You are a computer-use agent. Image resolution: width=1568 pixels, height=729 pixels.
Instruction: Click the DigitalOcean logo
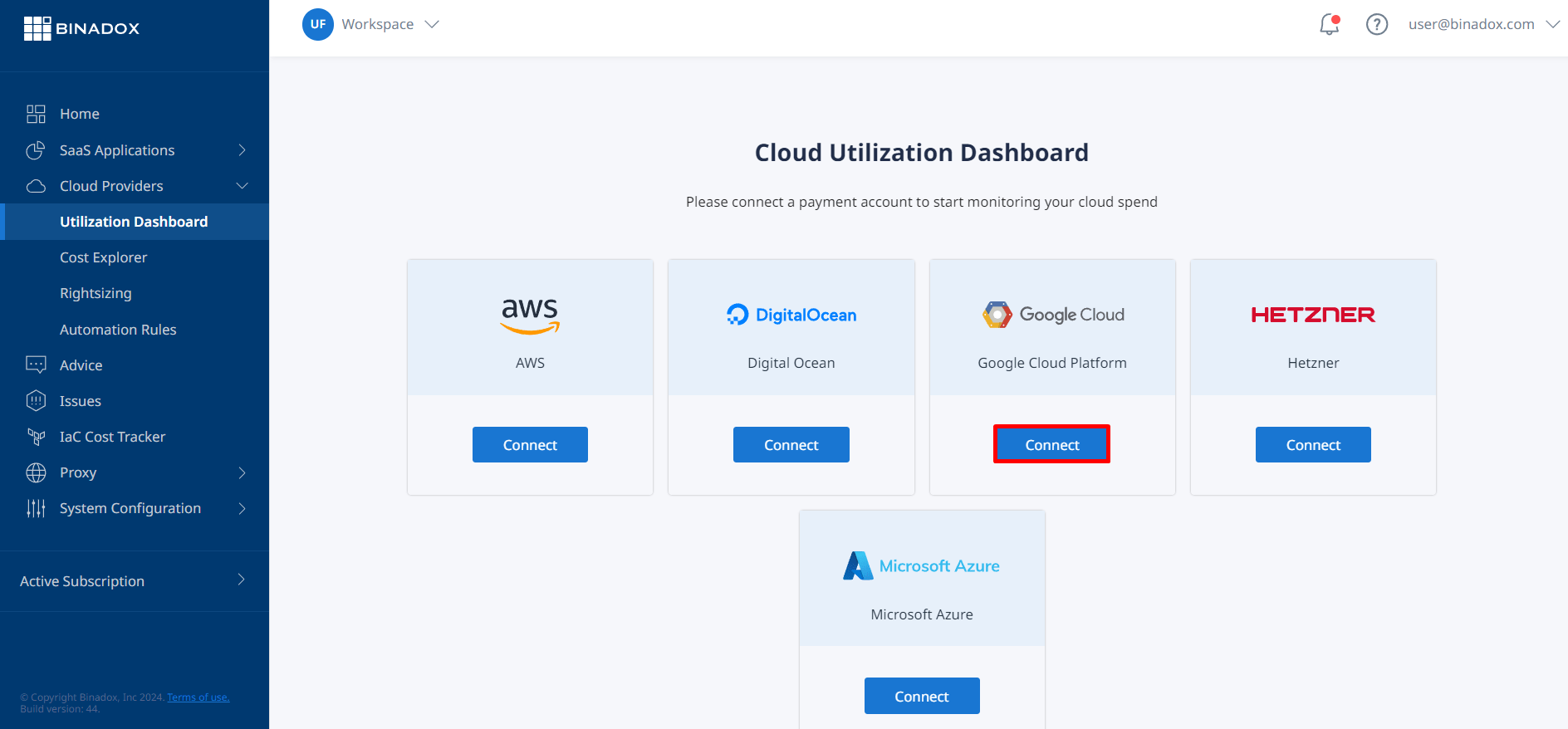791,315
